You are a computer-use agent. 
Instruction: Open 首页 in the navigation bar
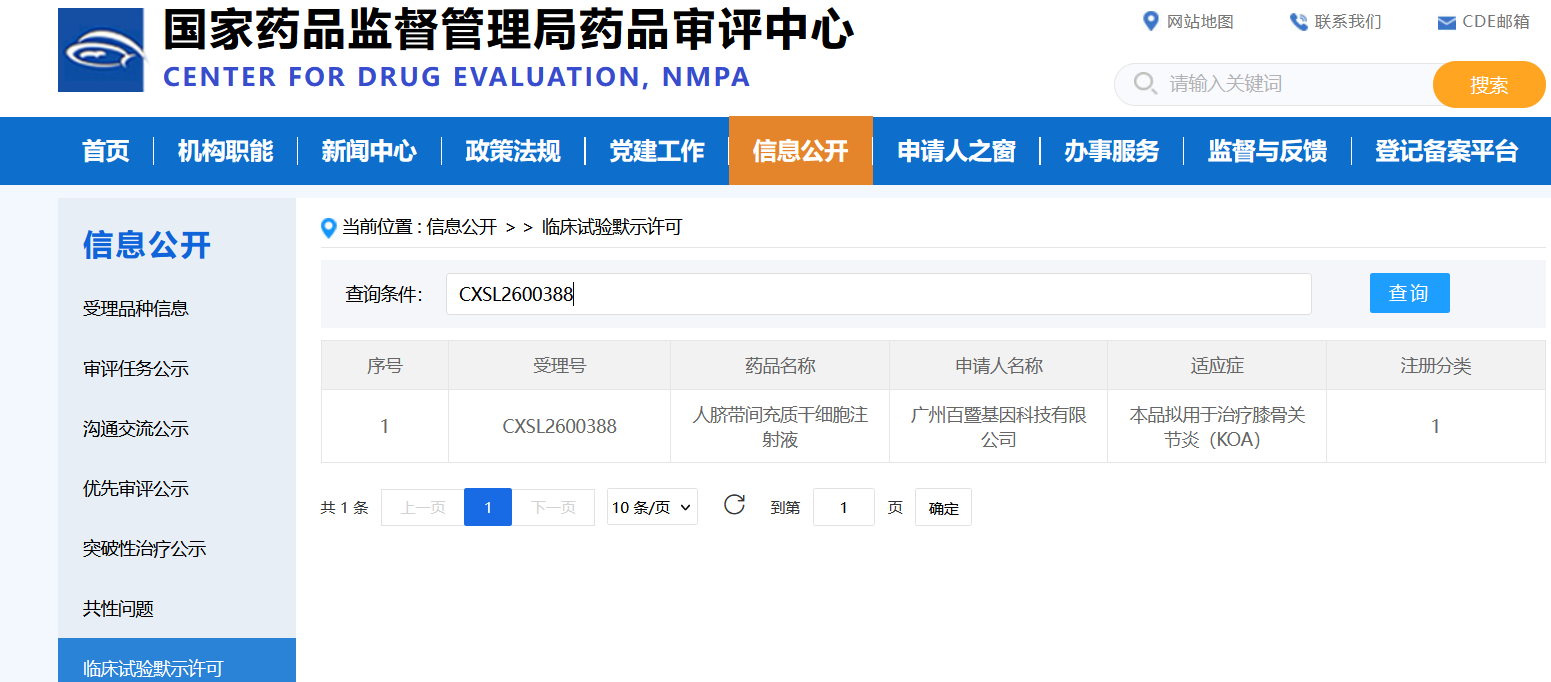click(106, 151)
